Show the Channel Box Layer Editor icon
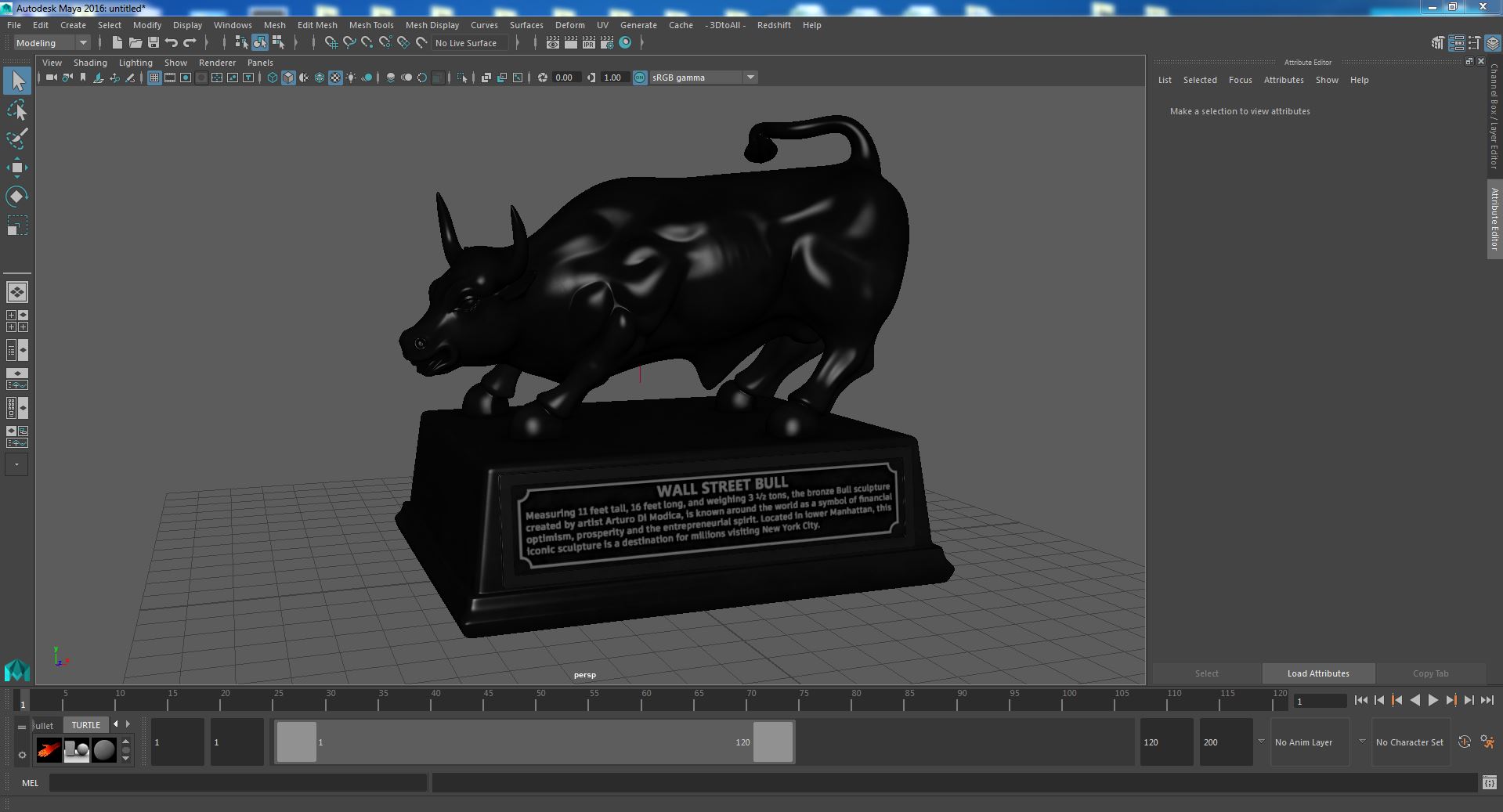This screenshot has height=812, width=1503. click(1492, 43)
